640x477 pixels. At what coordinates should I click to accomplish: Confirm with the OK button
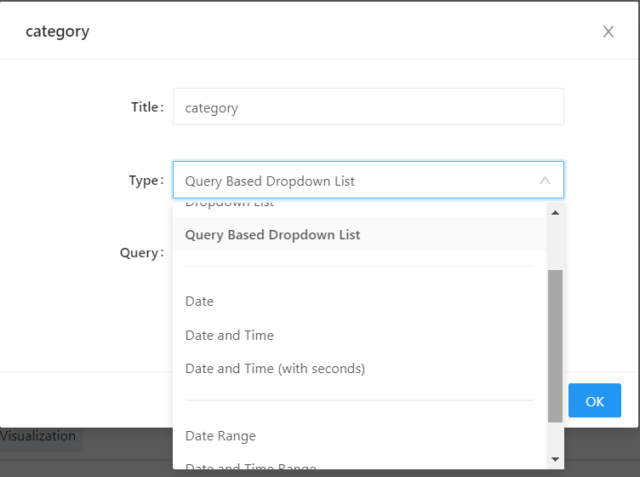pyautogui.click(x=595, y=401)
